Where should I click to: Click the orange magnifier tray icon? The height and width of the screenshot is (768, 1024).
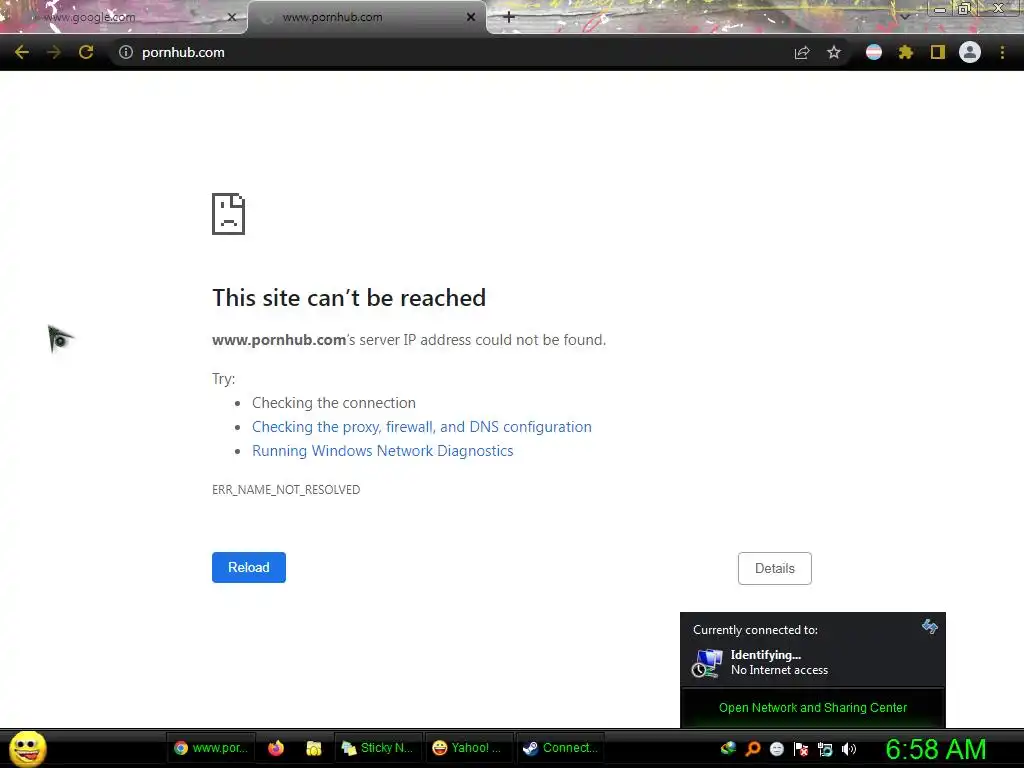coord(752,748)
